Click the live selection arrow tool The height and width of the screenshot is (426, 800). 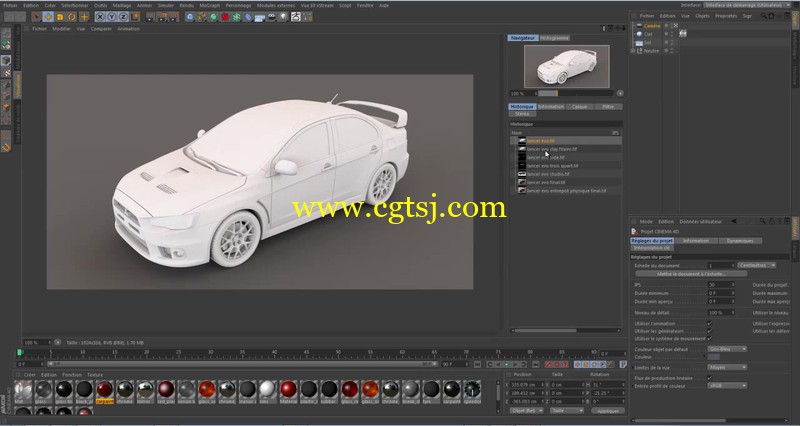point(36,17)
